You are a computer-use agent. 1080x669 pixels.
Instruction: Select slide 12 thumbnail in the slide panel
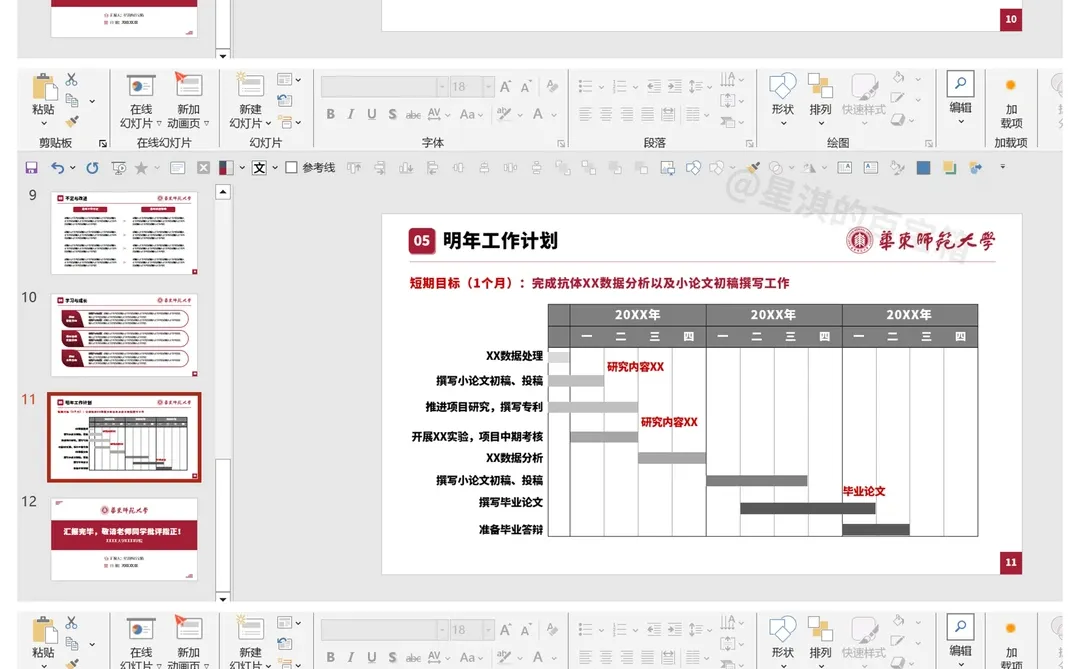tap(123, 537)
